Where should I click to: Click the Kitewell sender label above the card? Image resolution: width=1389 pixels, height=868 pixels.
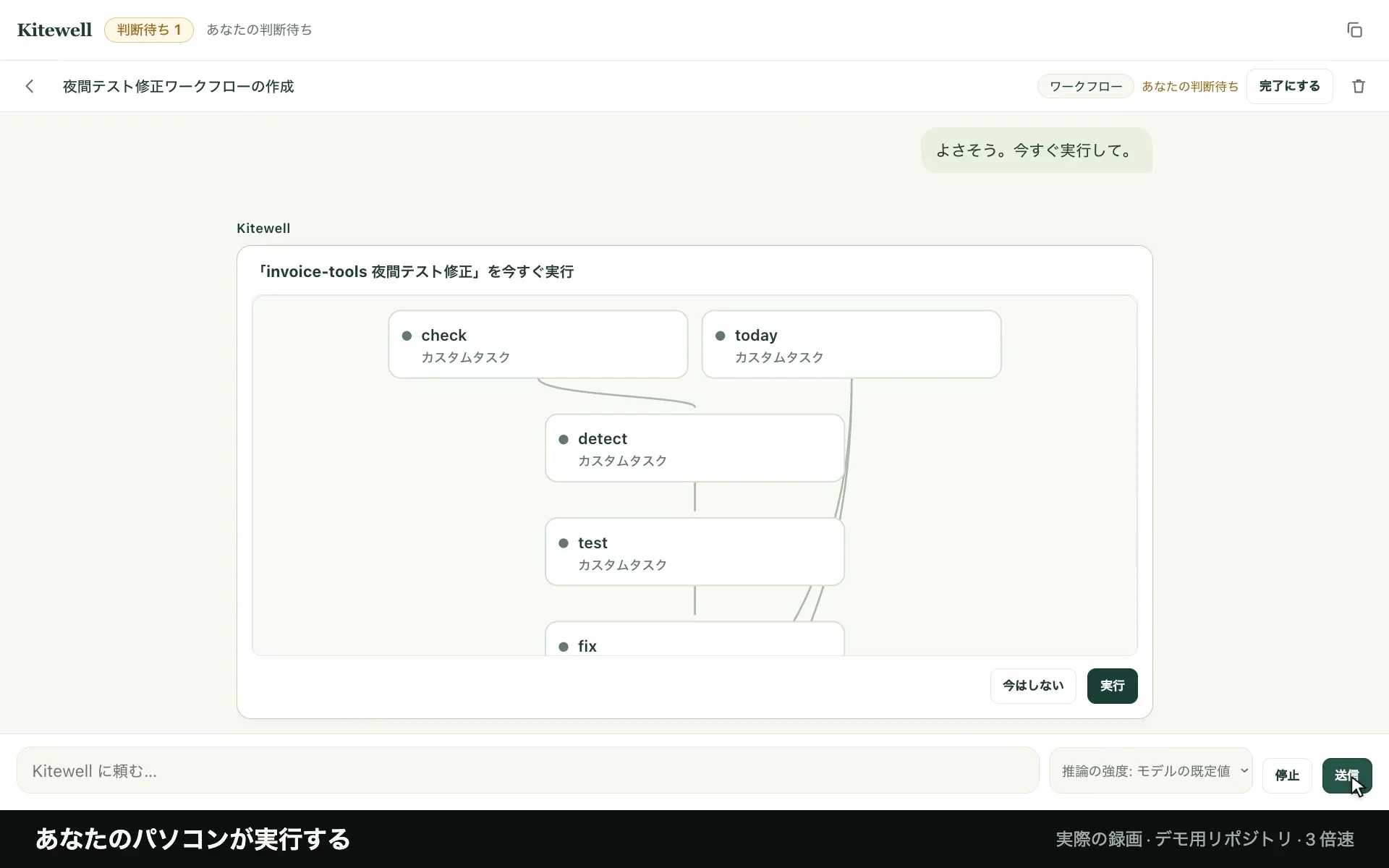point(263,228)
